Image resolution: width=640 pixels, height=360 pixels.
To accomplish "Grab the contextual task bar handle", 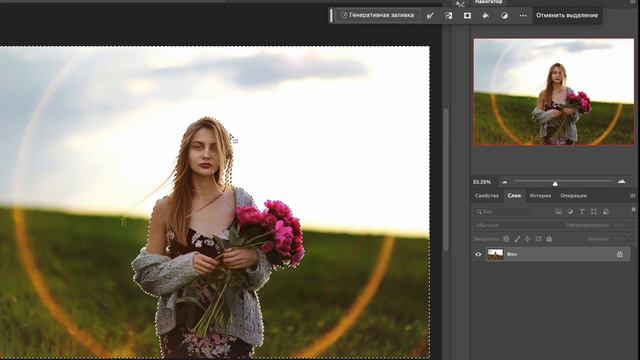I will tap(331, 16).
